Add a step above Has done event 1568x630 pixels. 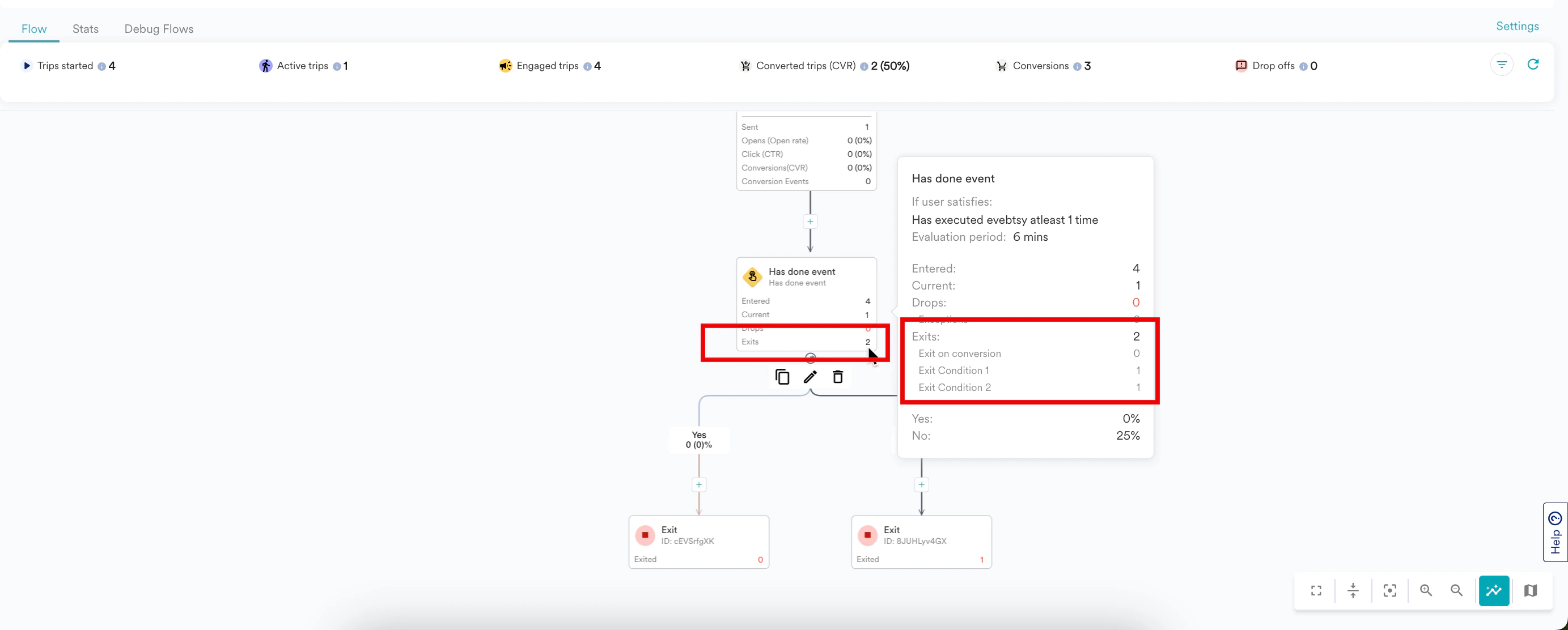(x=810, y=222)
